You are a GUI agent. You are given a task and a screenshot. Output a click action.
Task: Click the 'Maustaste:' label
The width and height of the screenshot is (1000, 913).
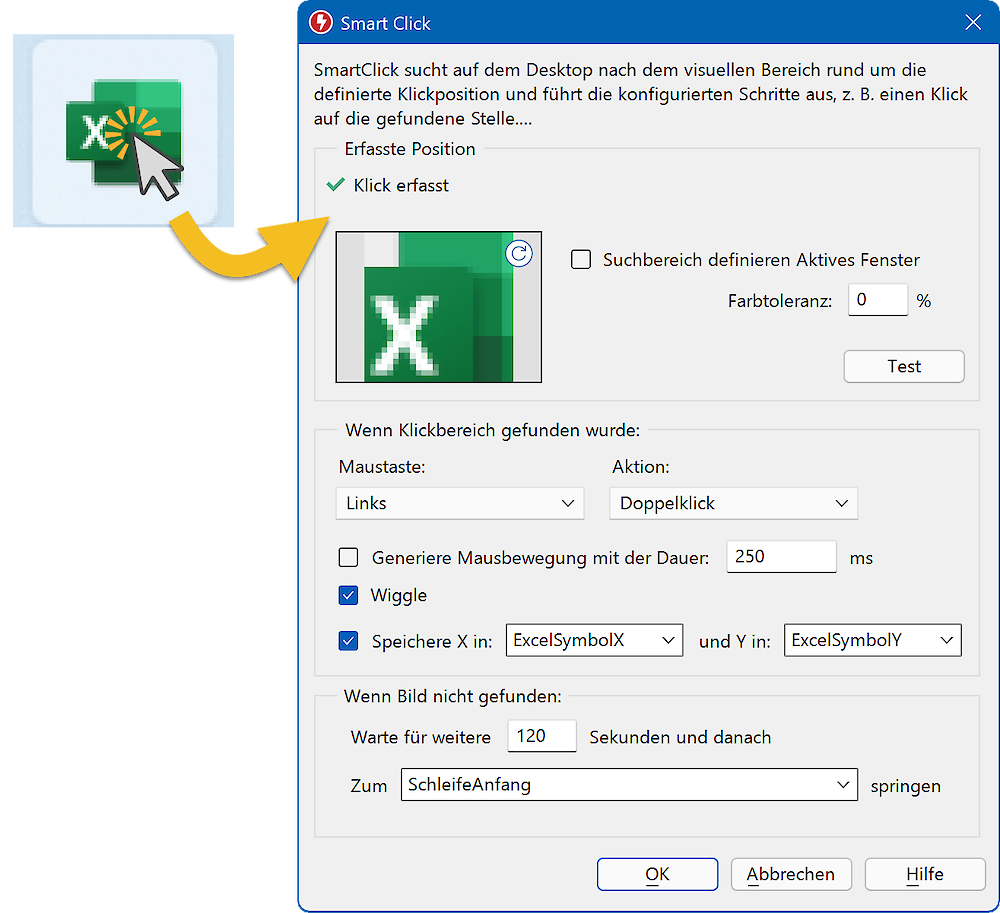tap(382, 467)
